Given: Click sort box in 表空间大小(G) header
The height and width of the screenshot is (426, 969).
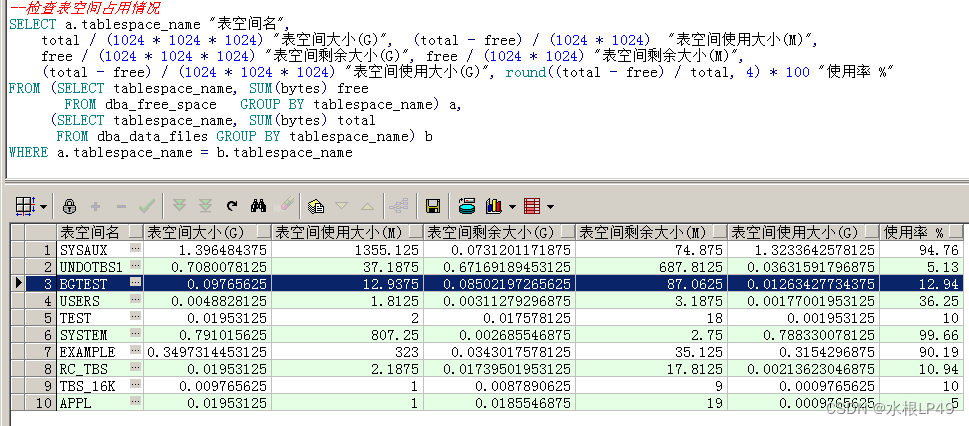Looking at the screenshot, I should tap(263, 232).
